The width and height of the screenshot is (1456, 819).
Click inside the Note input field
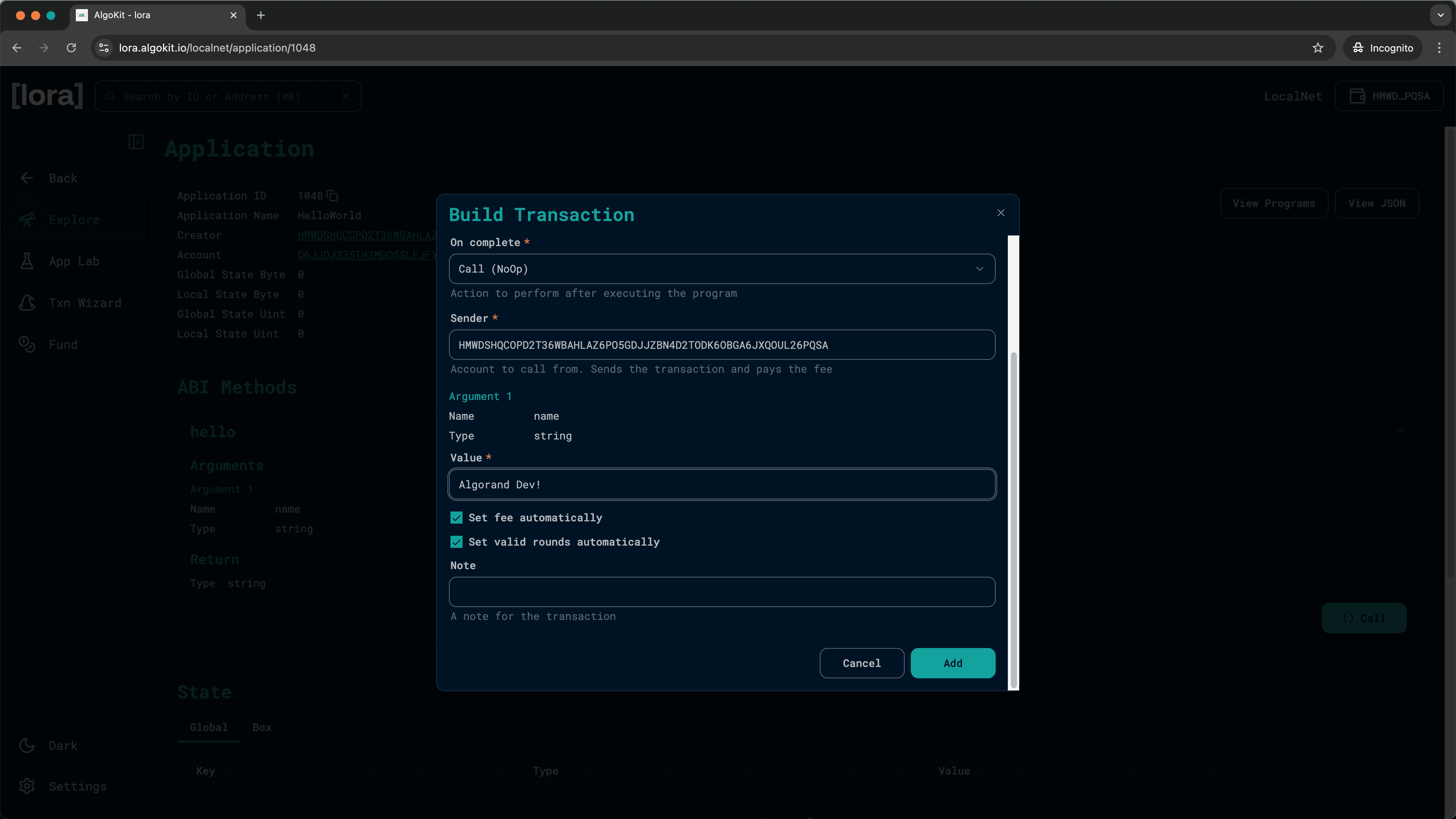click(x=722, y=592)
